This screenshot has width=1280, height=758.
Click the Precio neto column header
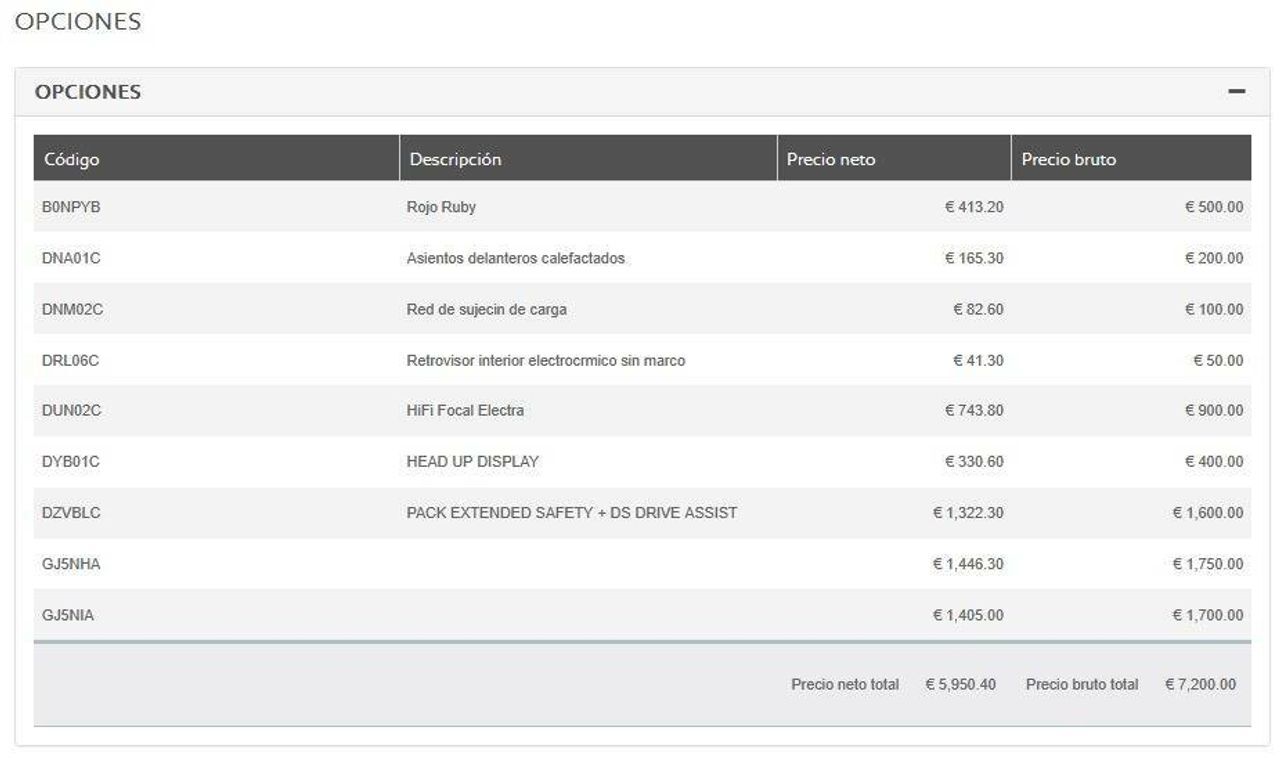(831, 159)
